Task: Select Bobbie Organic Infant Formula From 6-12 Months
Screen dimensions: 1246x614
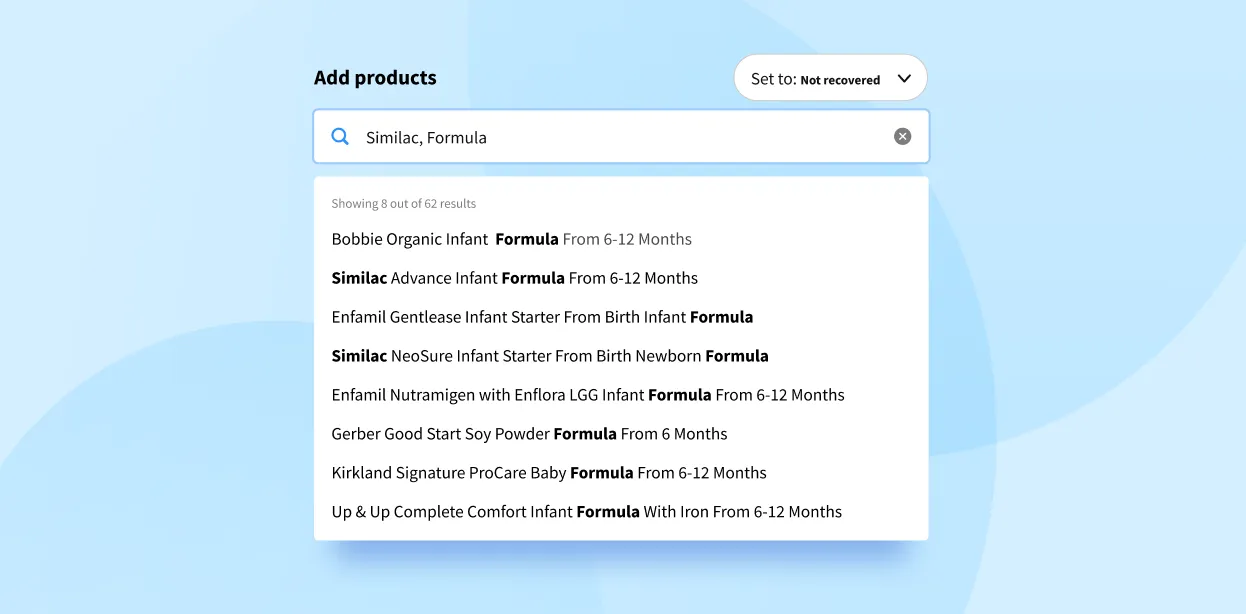Action: (511, 239)
